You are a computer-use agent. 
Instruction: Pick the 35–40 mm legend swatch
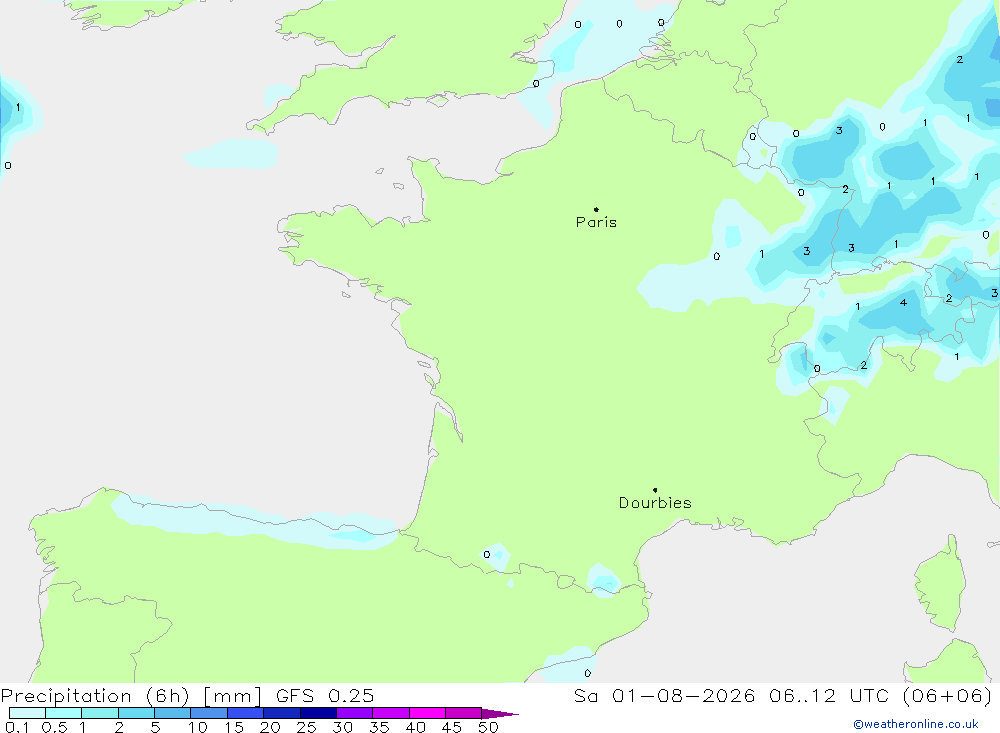click(x=391, y=713)
